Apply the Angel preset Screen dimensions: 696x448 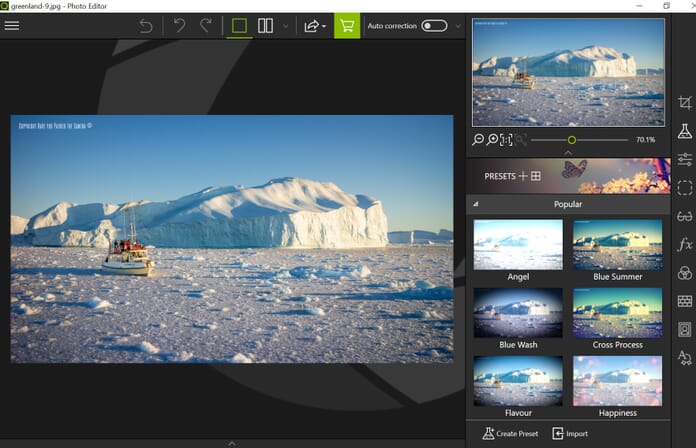518,250
